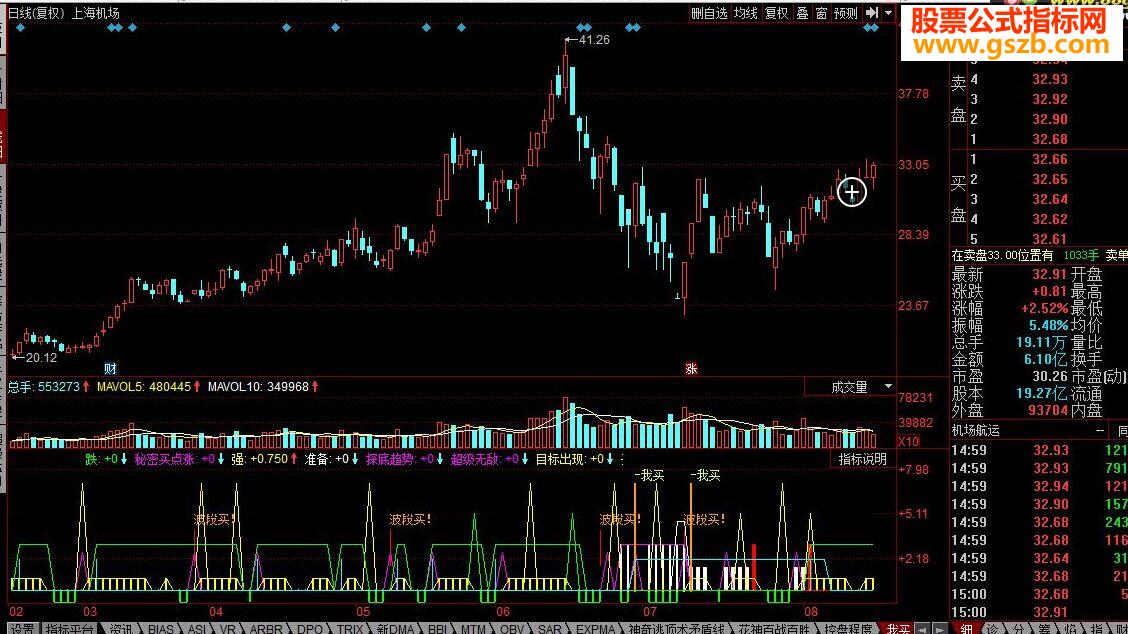This screenshot has height=634, width=1128.
Task: Select the 神奇逃顶术矛盾线 indicator tab
Action: click(x=677, y=628)
